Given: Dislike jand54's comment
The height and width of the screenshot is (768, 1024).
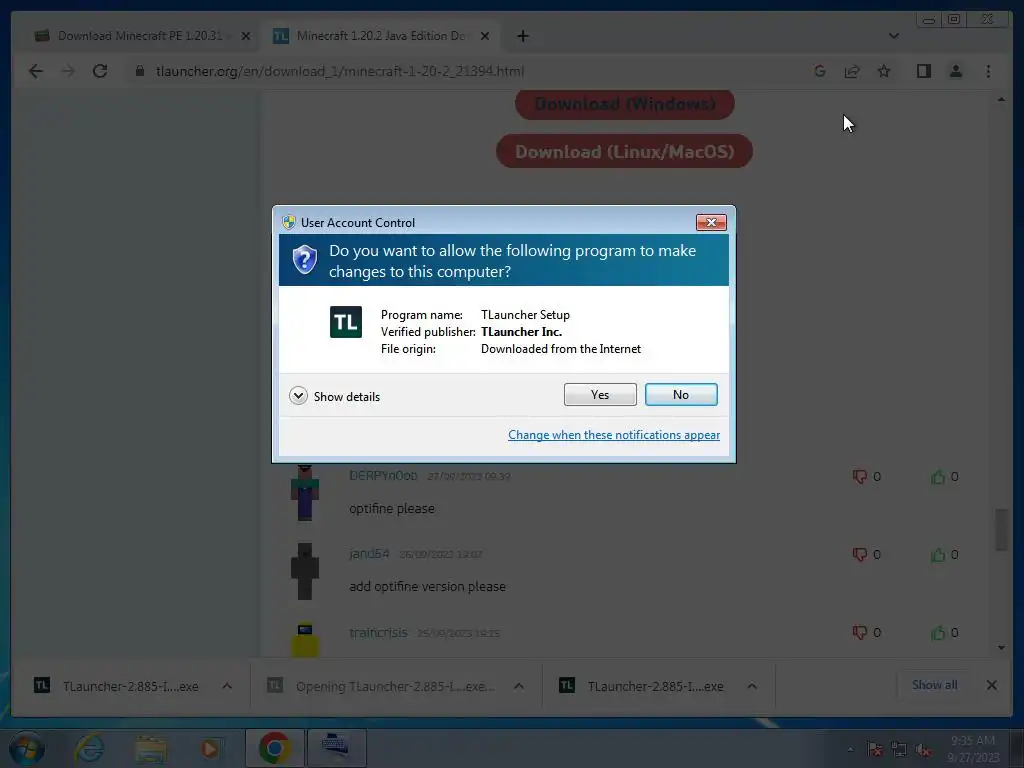Looking at the screenshot, I should click(x=859, y=554).
